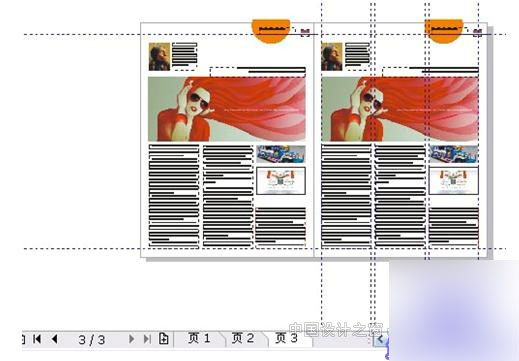Viewport: 519px width, 361px height.
Task: Select the first text column on the left page
Action: (174, 196)
